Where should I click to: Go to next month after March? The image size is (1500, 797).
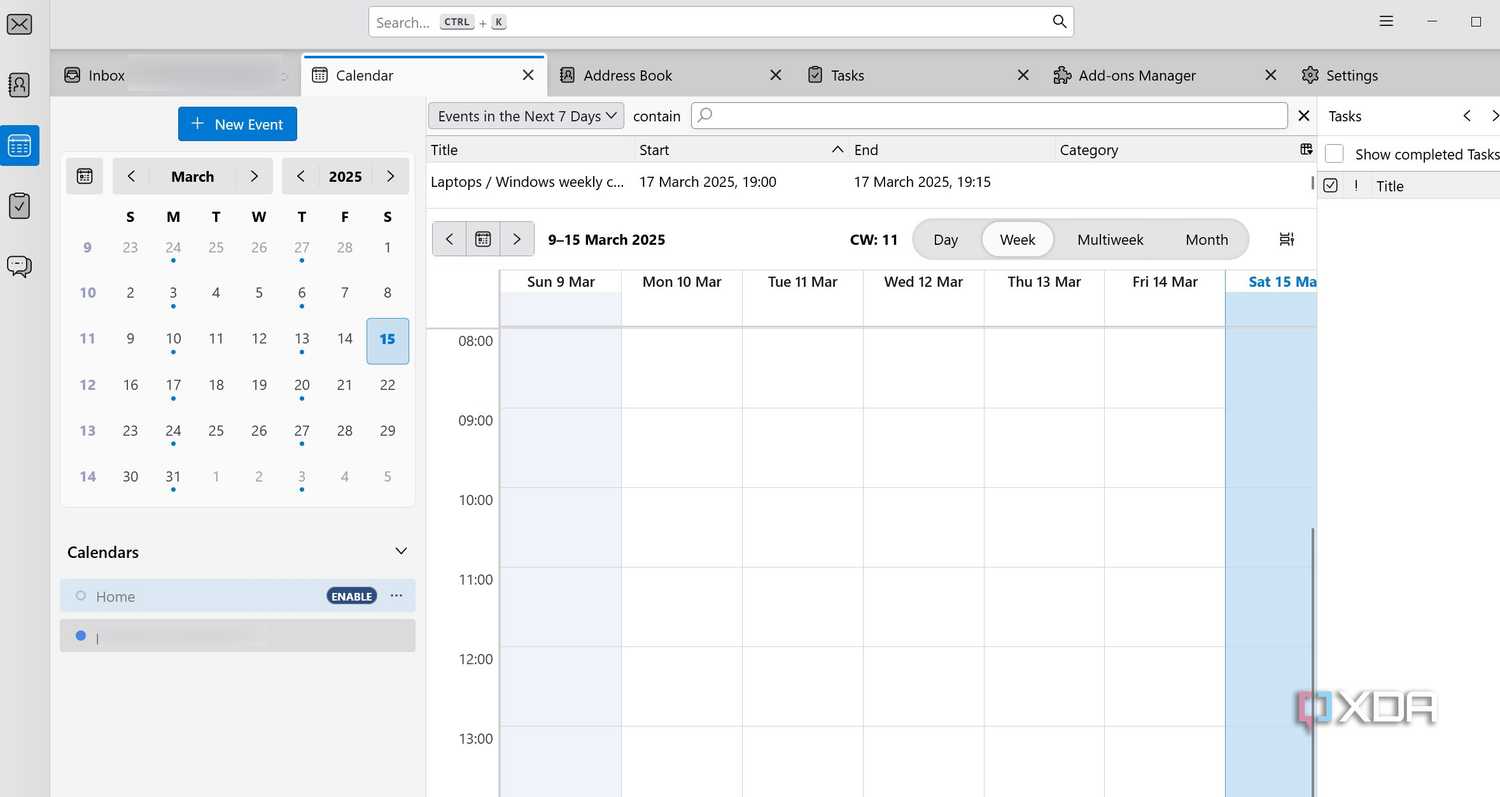(254, 176)
